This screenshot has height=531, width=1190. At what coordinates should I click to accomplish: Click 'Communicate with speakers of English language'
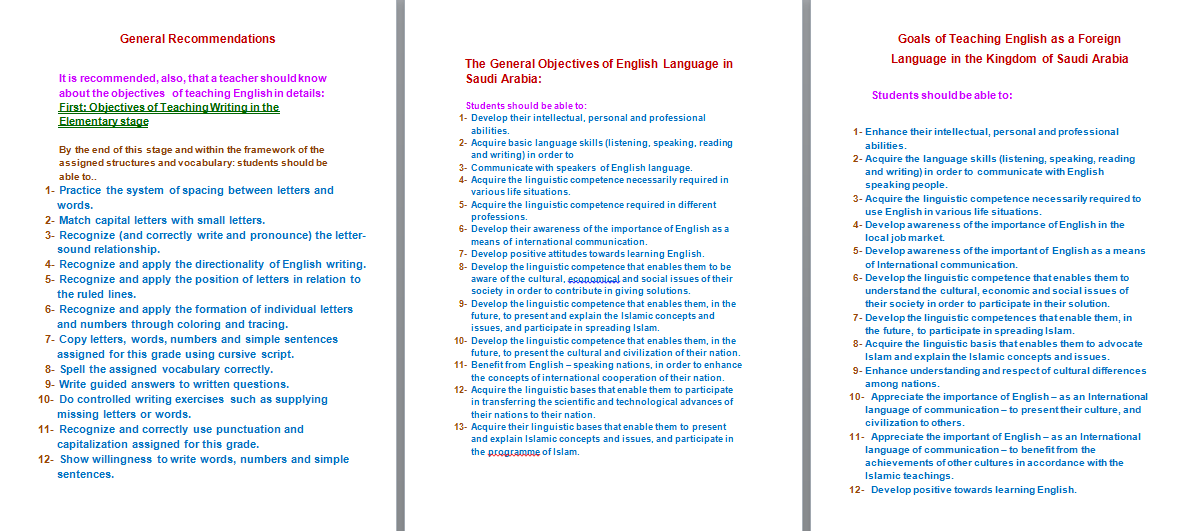point(581,167)
